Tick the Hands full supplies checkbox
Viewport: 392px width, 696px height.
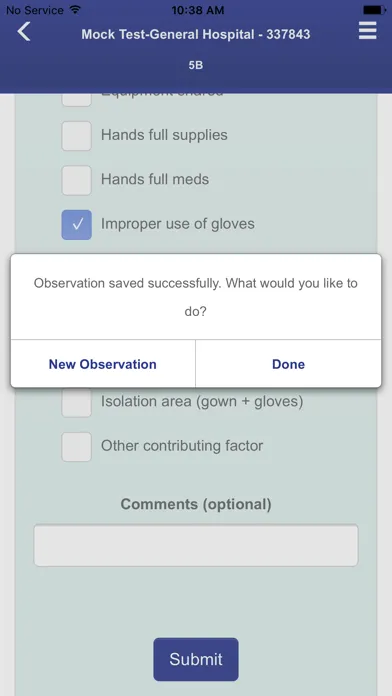tap(76, 135)
